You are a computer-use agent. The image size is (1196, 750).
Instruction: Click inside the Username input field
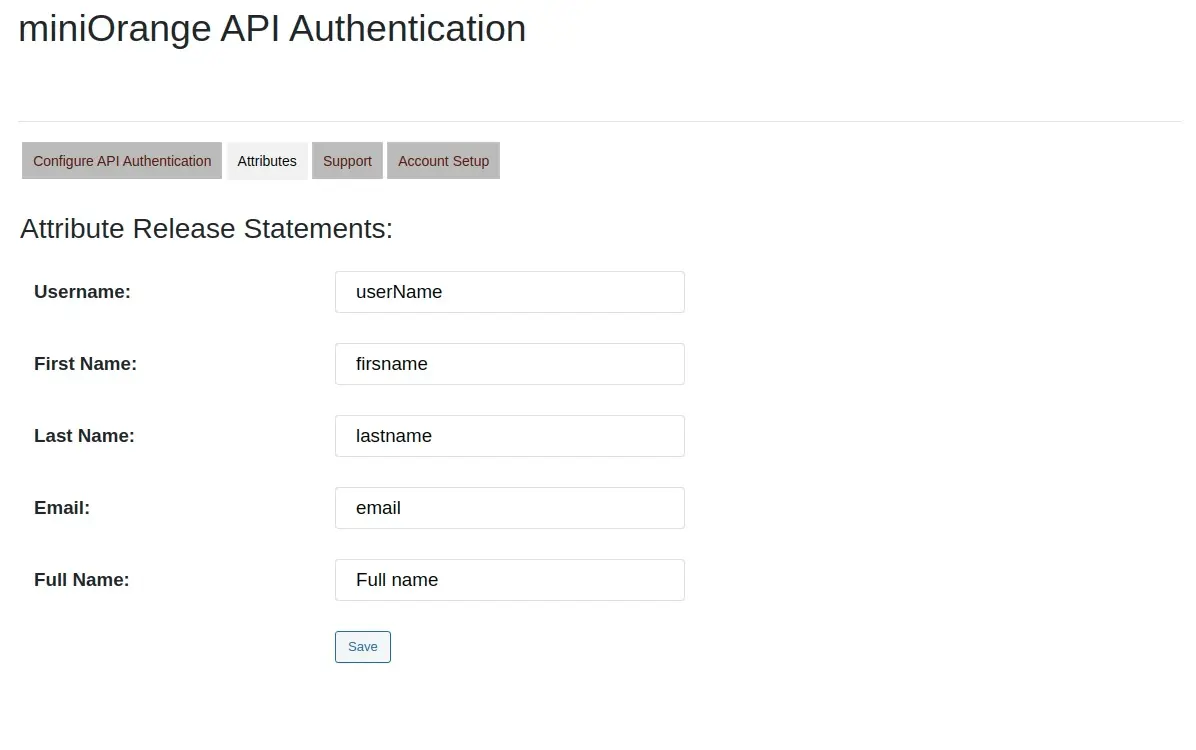click(509, 291)
